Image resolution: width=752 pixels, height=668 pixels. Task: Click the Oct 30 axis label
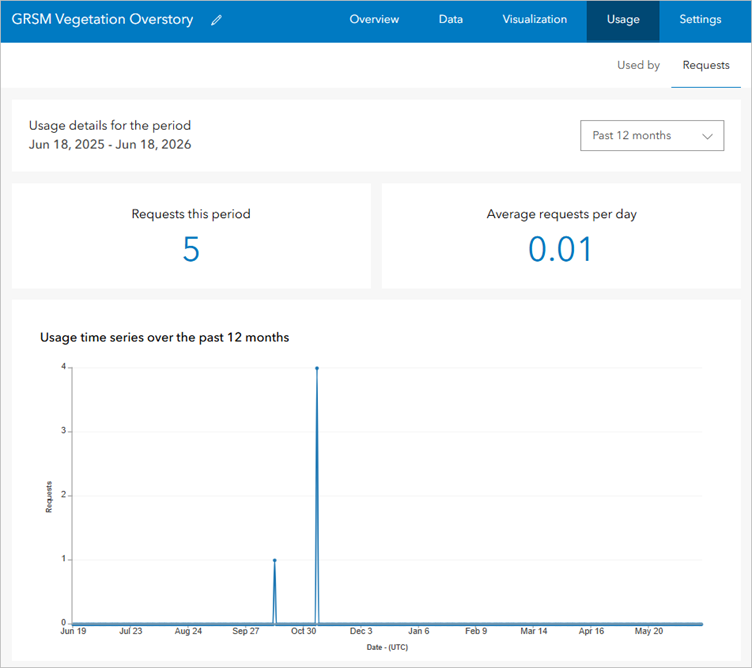[x=304, y=631]
